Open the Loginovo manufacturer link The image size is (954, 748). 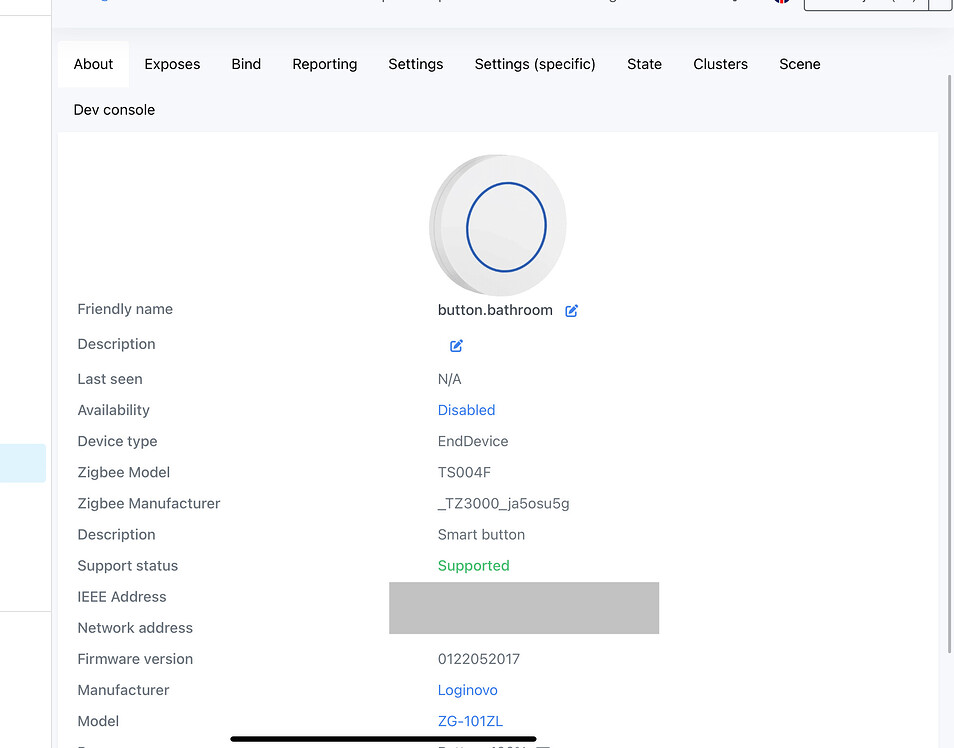pos(467,690)
